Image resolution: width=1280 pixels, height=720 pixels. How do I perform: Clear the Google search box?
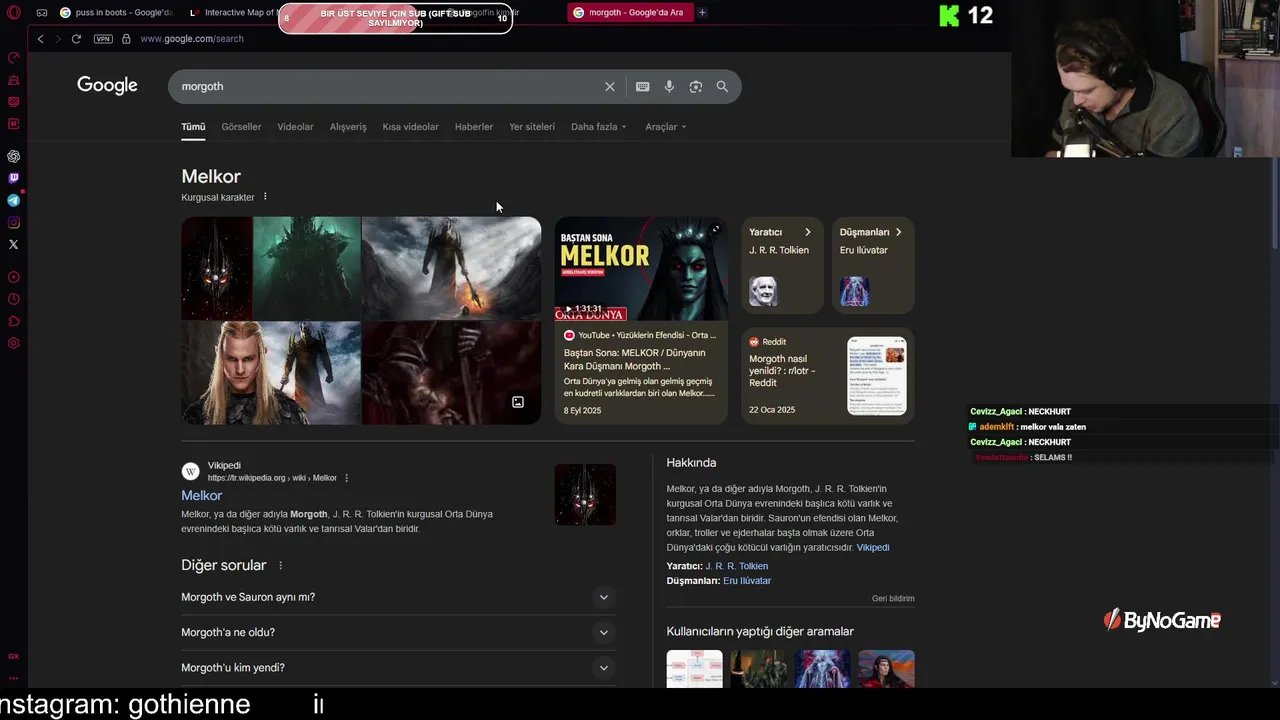coord(610,87)
